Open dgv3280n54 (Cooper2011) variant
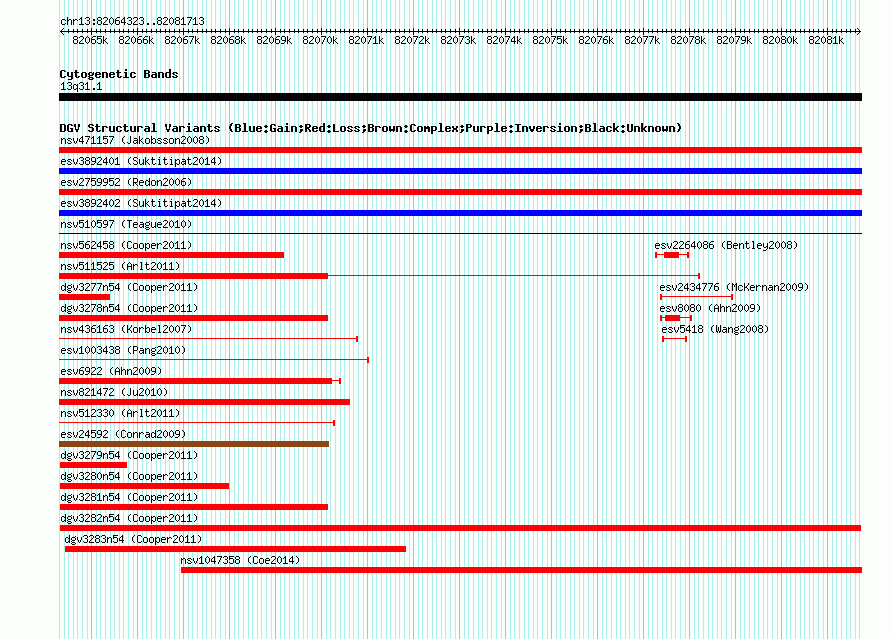This screenshot has width=890, height=639. [129, 476]
